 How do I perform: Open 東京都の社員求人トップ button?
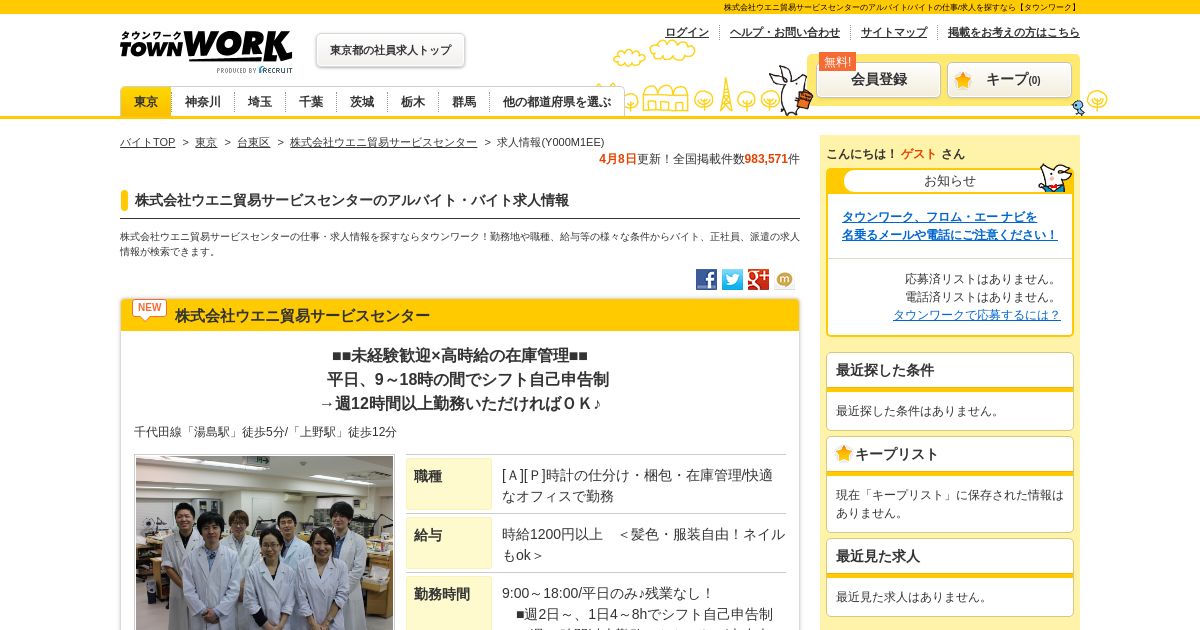click(390, 50)
